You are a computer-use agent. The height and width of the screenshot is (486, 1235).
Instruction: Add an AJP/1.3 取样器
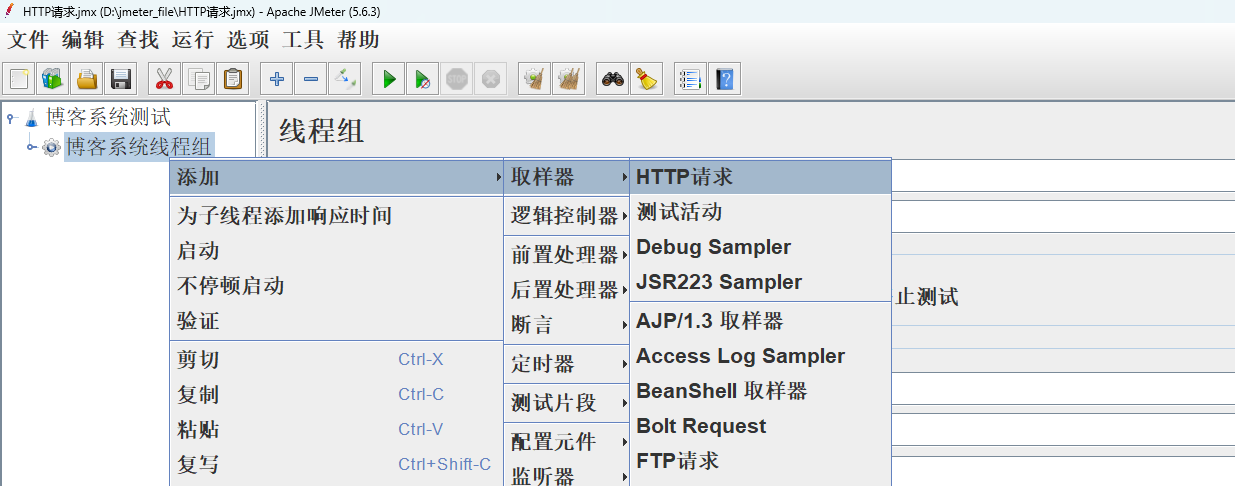pyautogui.click(x=760, y=321)
